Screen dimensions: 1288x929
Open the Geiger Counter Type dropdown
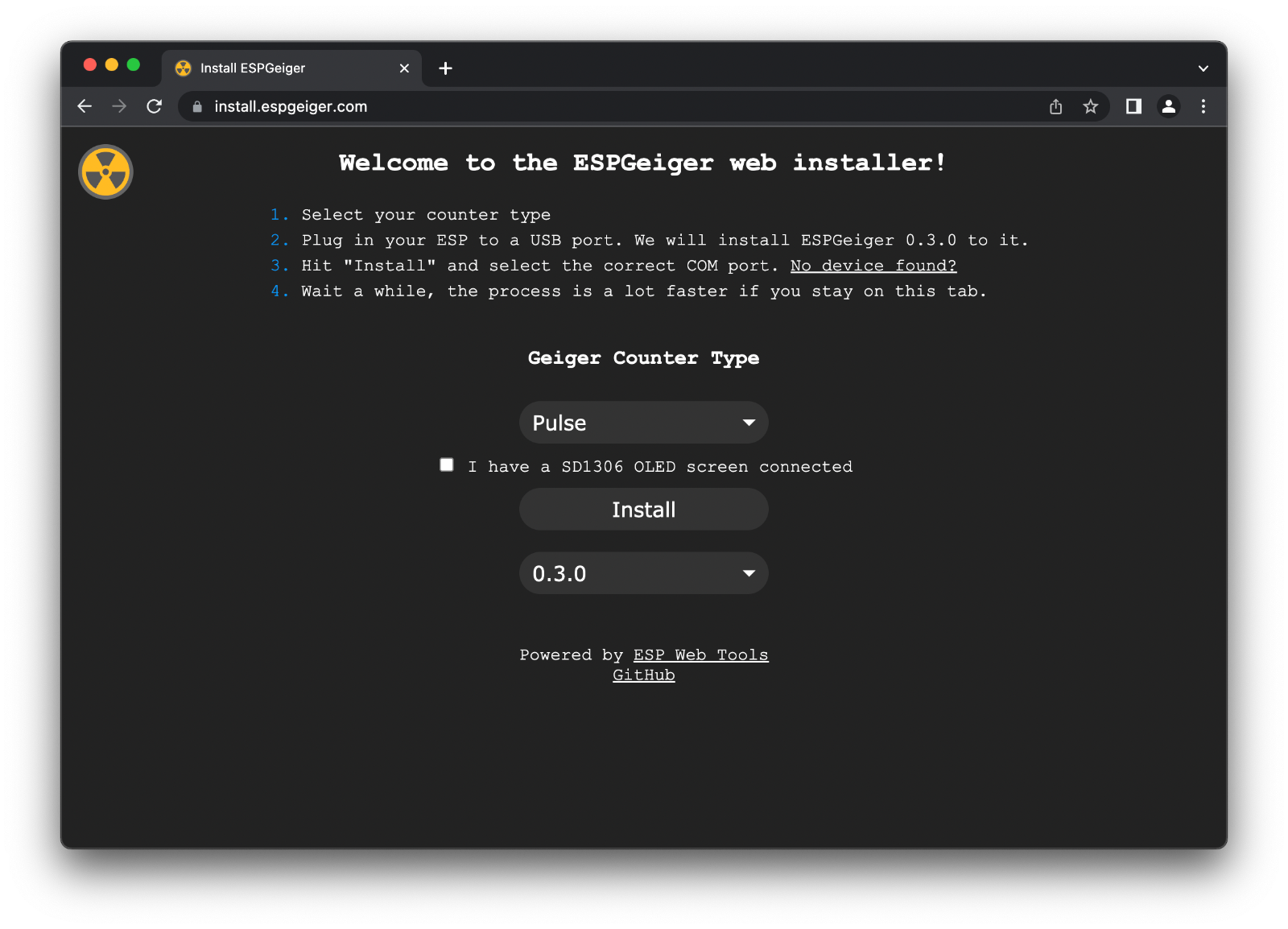[x=644, y=423]
